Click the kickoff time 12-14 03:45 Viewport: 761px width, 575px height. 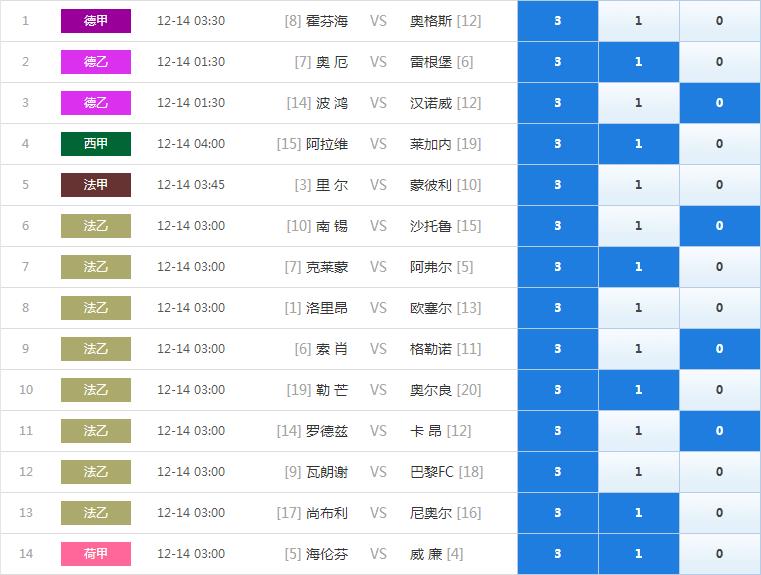(191, 185)
